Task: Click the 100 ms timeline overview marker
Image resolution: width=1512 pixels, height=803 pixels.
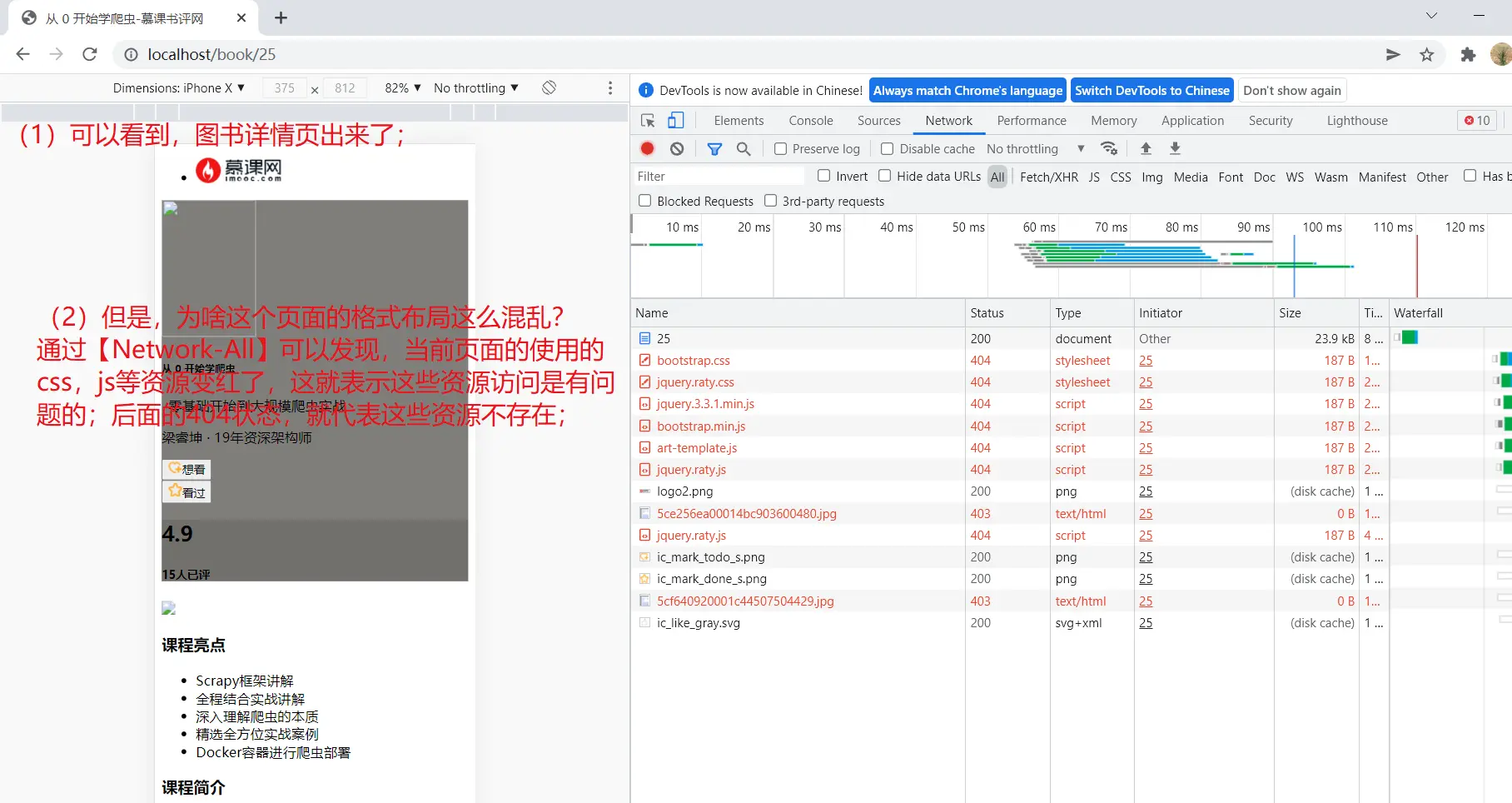Action: (x=1321, y=227)
